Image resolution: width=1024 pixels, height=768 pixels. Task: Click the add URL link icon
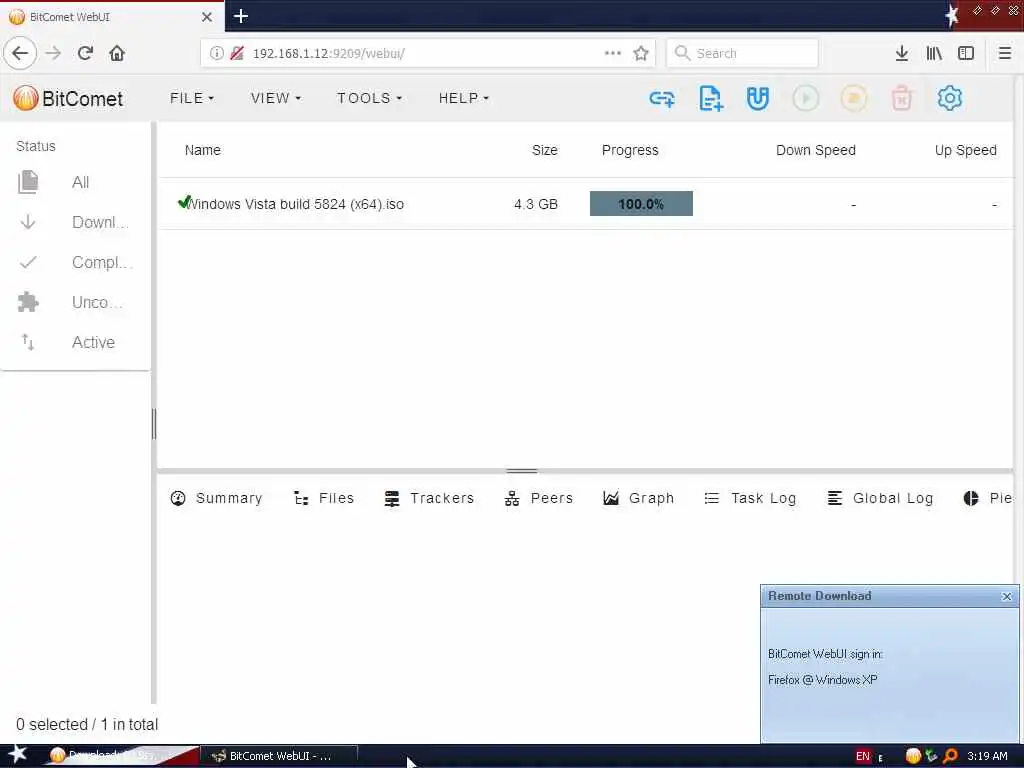(x=662, y=99)
